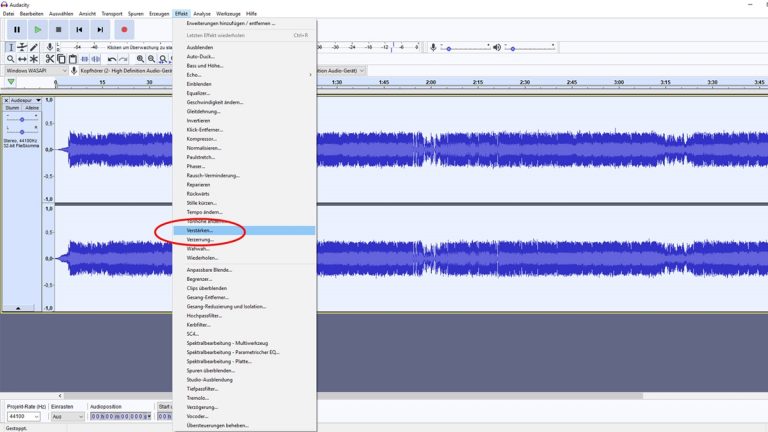Viewport: 768px width, 432px height.
Task: Trim audio outside selection
Action: 84,59
